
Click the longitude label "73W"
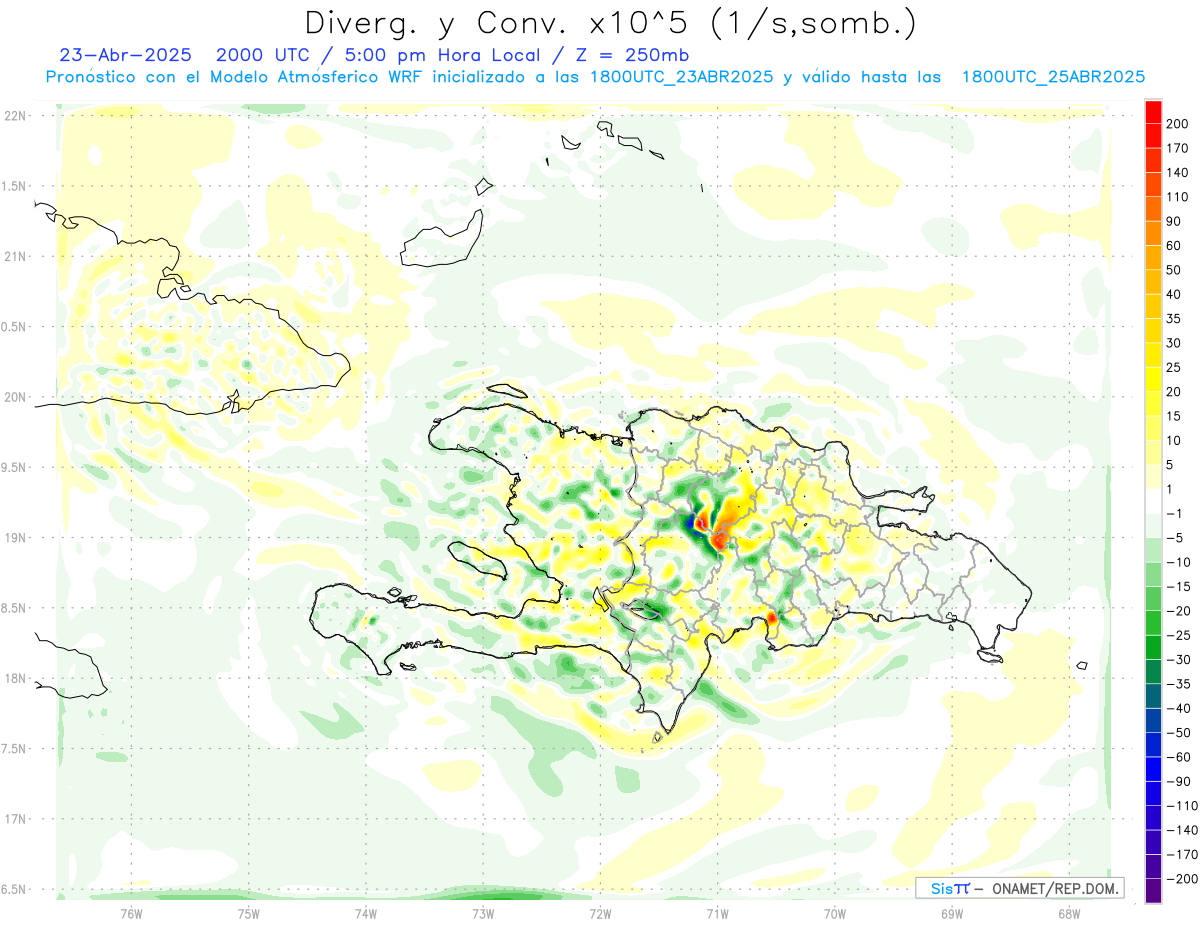(x=483, y=913)
